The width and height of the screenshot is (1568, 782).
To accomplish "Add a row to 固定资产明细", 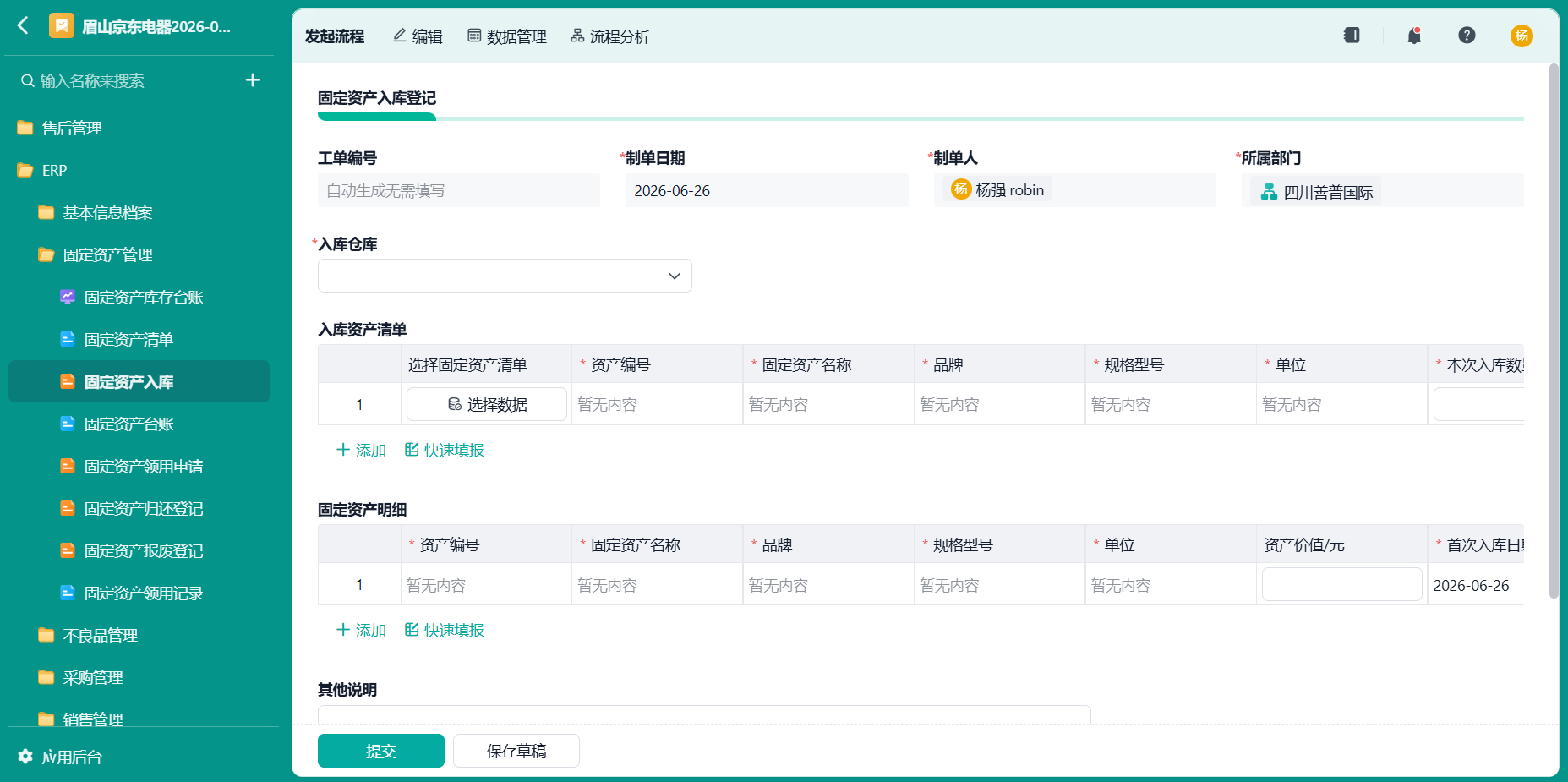I will [x=361, y=630].
